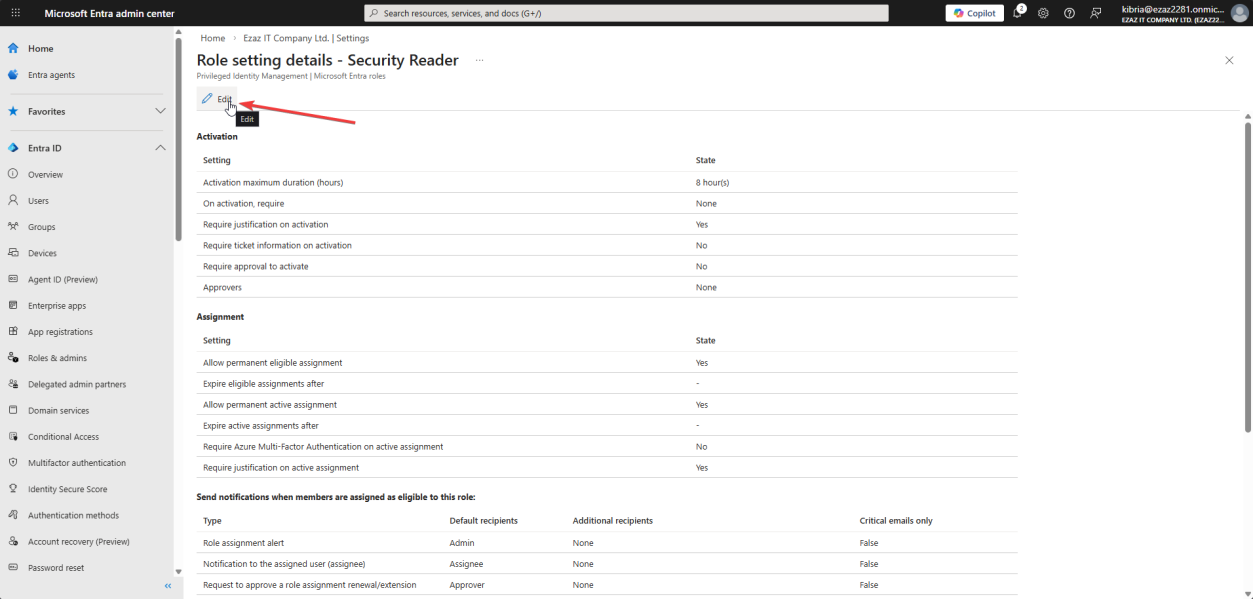Click the feedback icon in header
1253x599 pixels.
click(x=1096, y=13)
